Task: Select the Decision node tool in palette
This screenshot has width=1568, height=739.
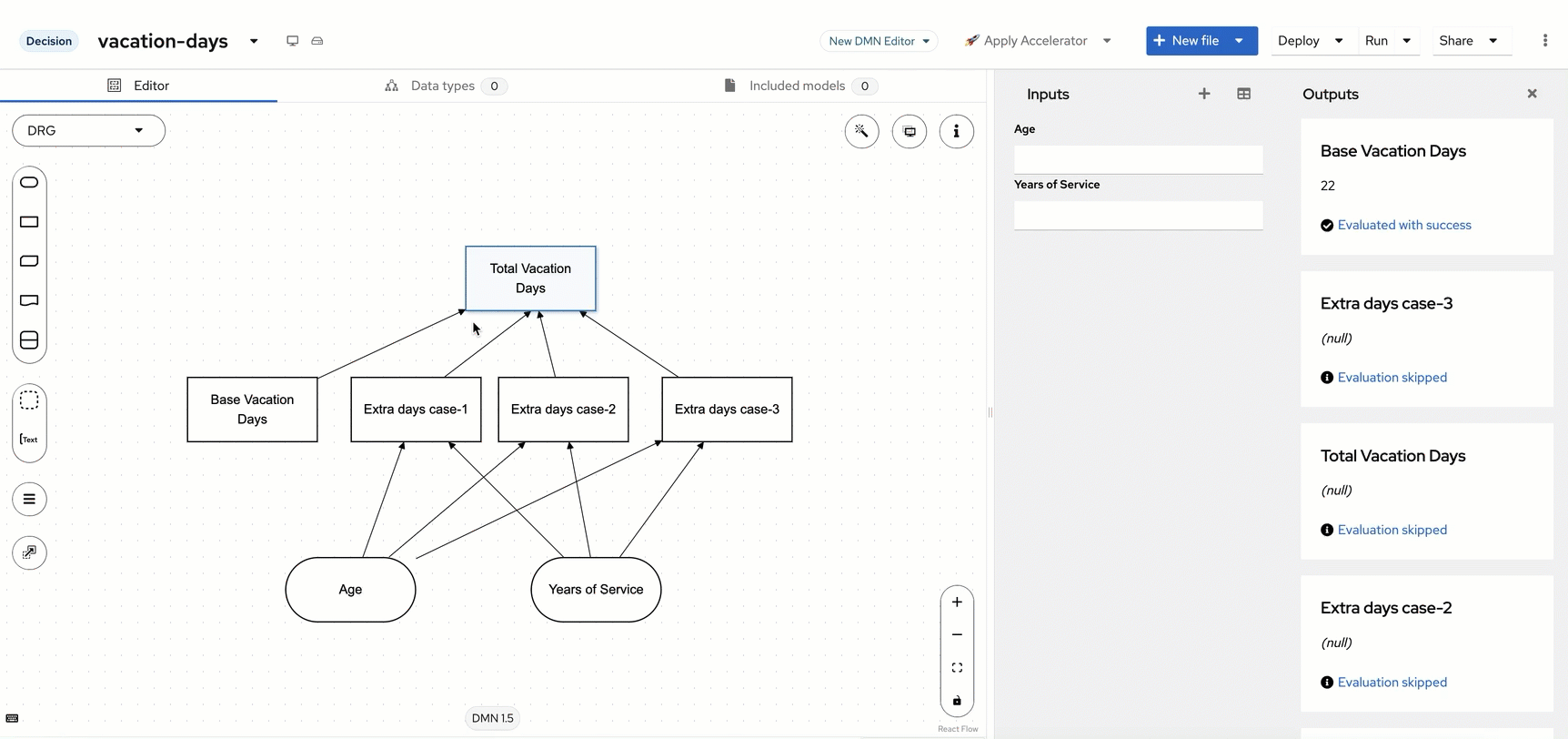Action: (x=29, y=222)
